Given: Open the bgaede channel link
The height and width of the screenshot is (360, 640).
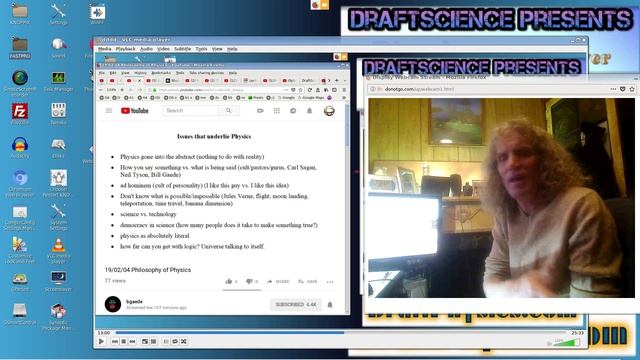Looking at the screenshot, I should [134, 302].
